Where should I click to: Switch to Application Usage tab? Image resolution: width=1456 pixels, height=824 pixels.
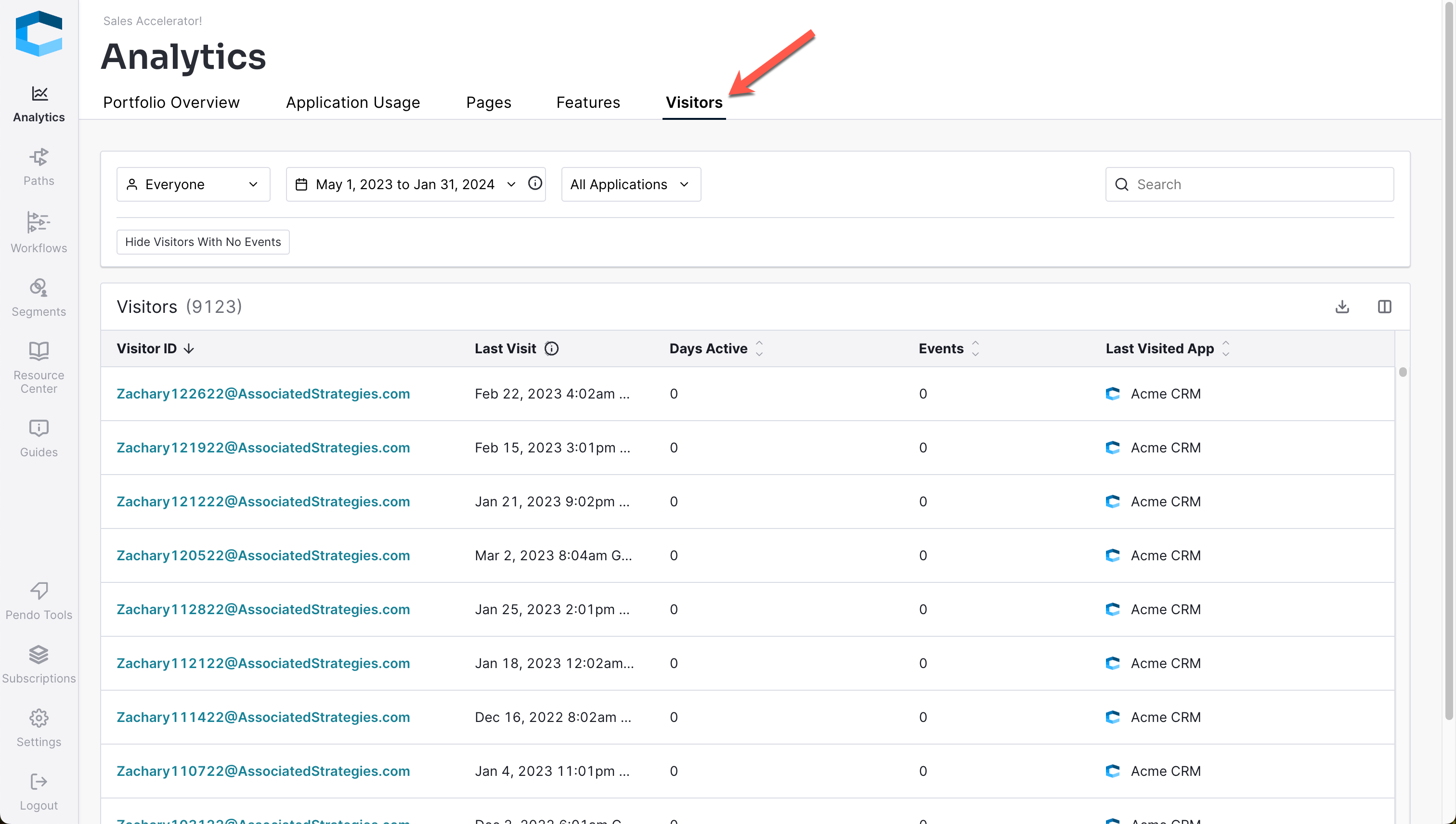tap(353, 103)
